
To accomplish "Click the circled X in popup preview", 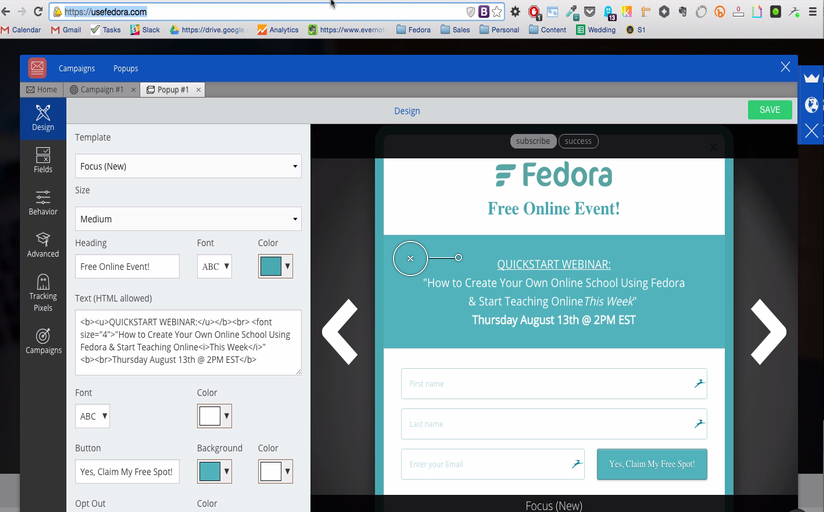I will (410, 258).
